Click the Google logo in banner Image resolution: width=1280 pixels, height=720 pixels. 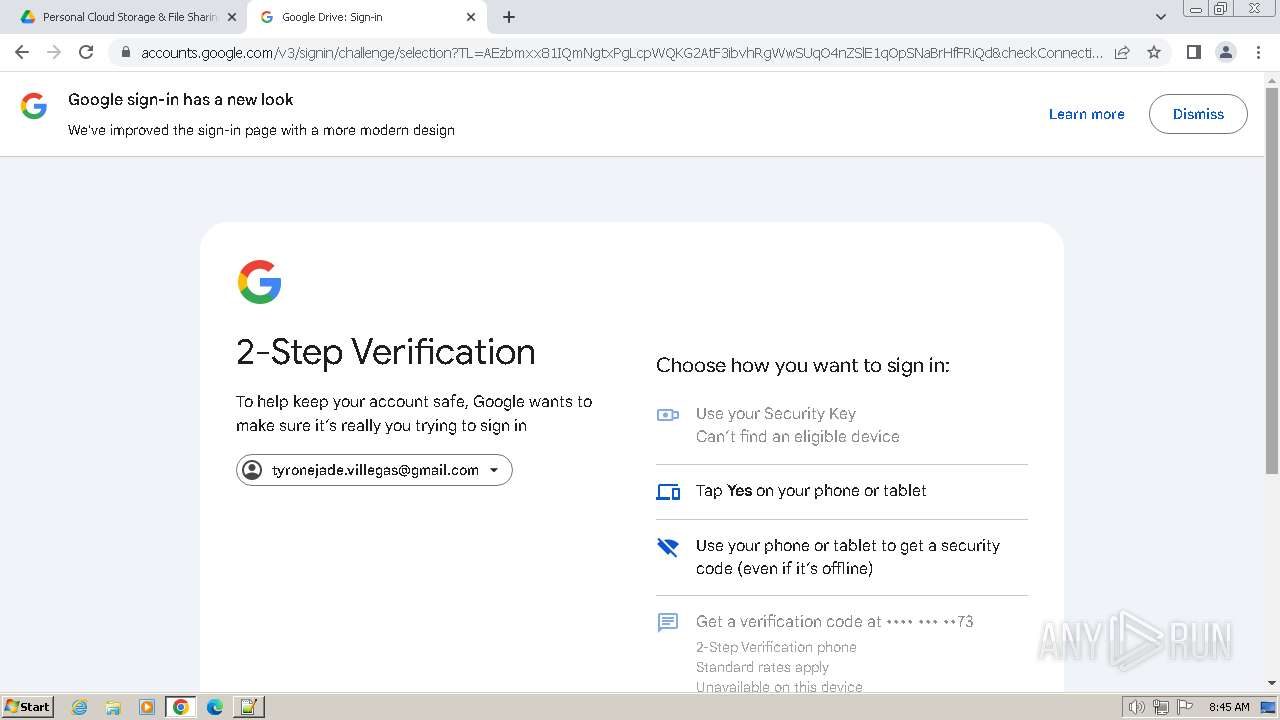click(34, 107)
